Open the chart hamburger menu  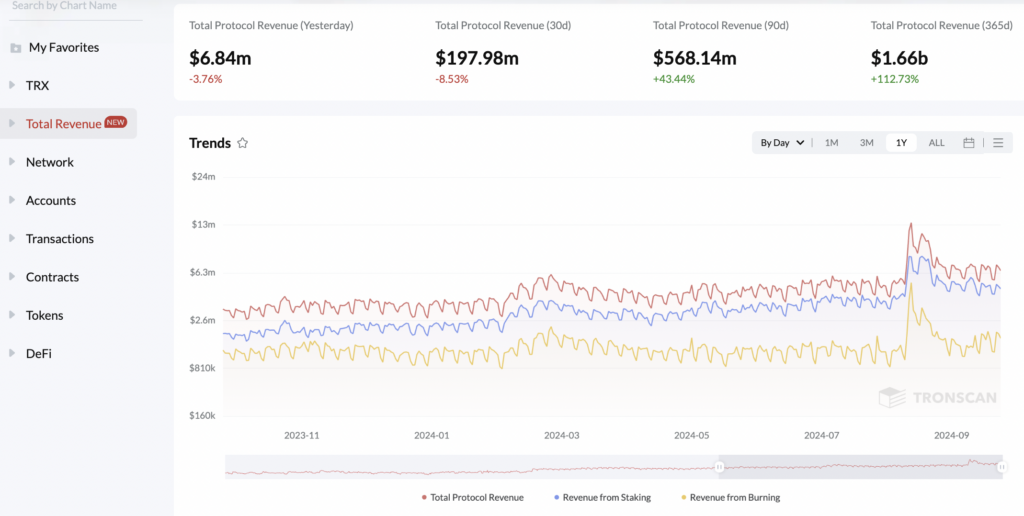click(x=998, y=142)
